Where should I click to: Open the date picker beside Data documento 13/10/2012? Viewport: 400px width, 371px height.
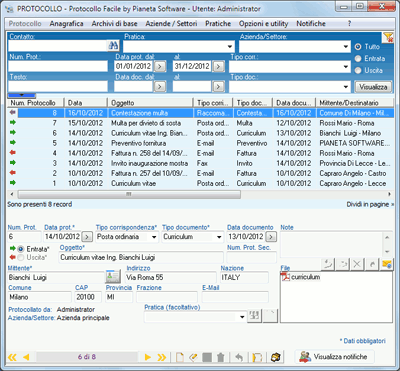coord(271,237)
